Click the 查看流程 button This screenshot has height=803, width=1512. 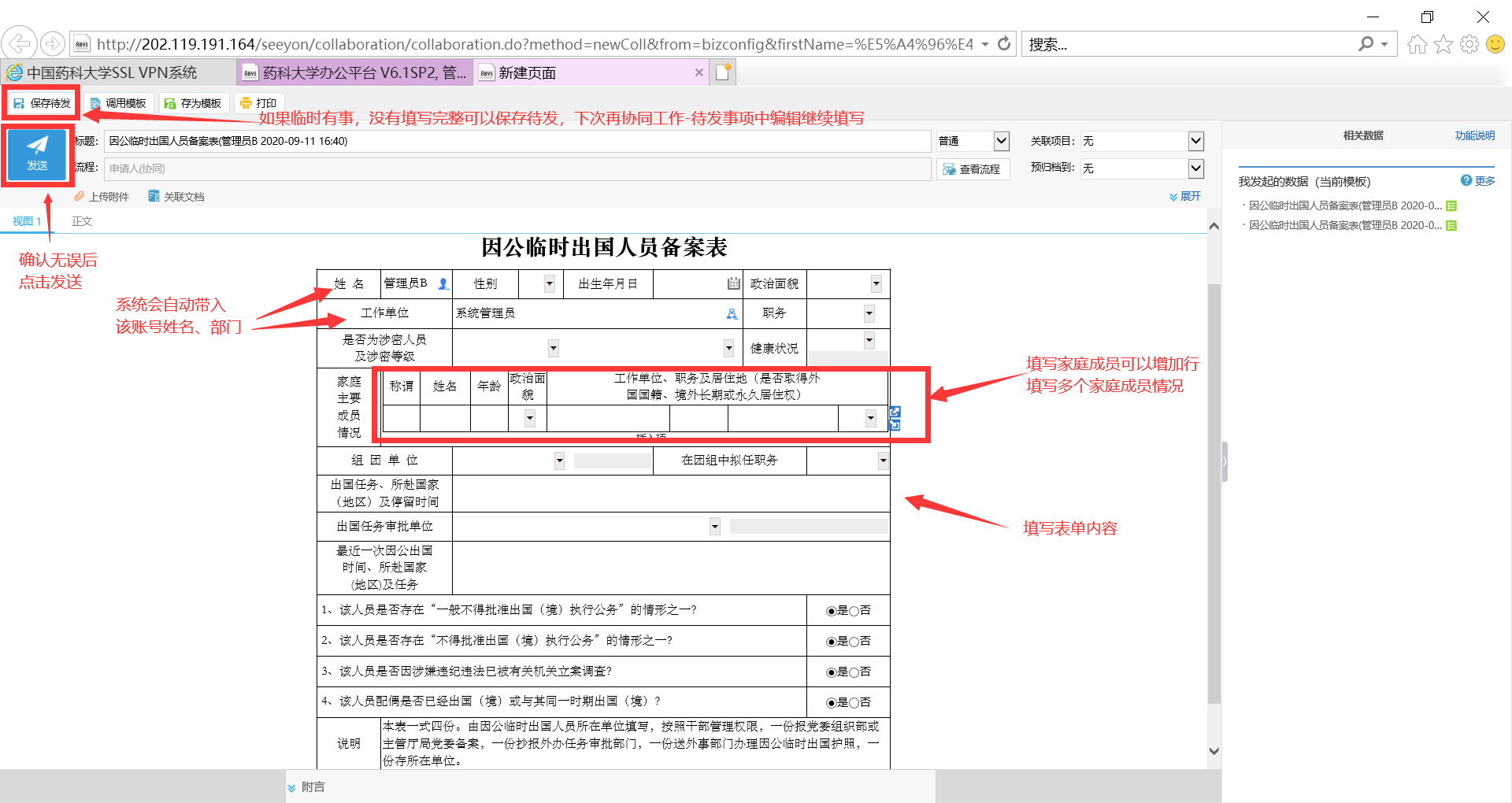point(973,169)
